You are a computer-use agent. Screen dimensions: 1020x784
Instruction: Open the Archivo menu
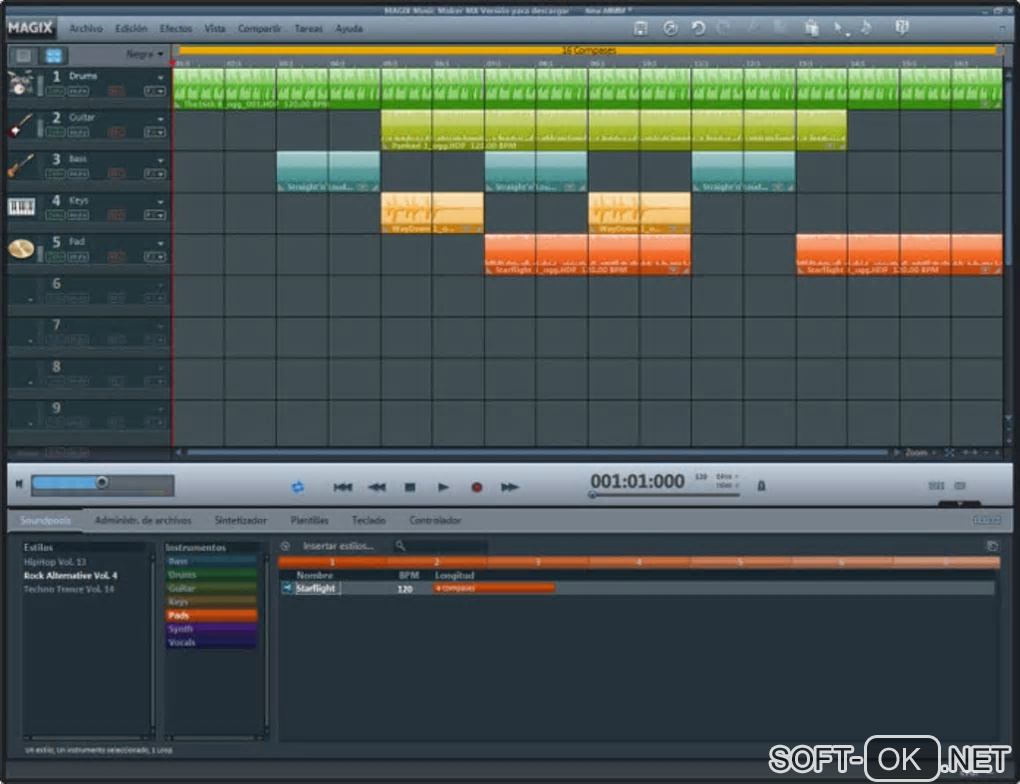coord(86,29)
